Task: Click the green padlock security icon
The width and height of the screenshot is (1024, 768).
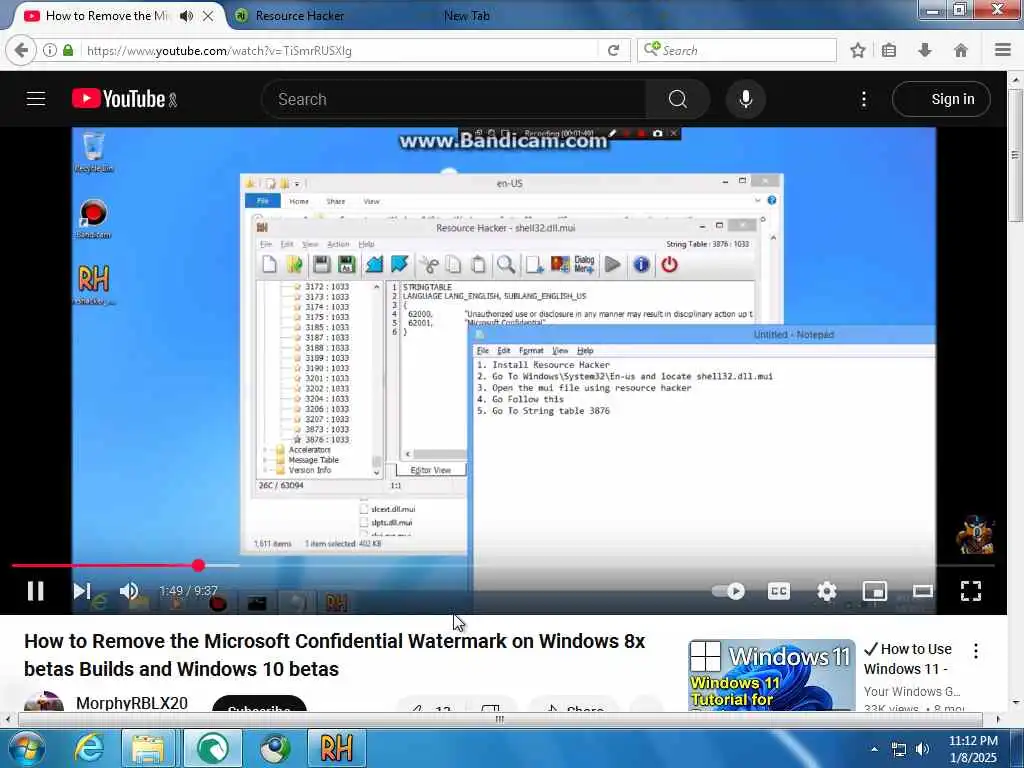Action: 68,50
